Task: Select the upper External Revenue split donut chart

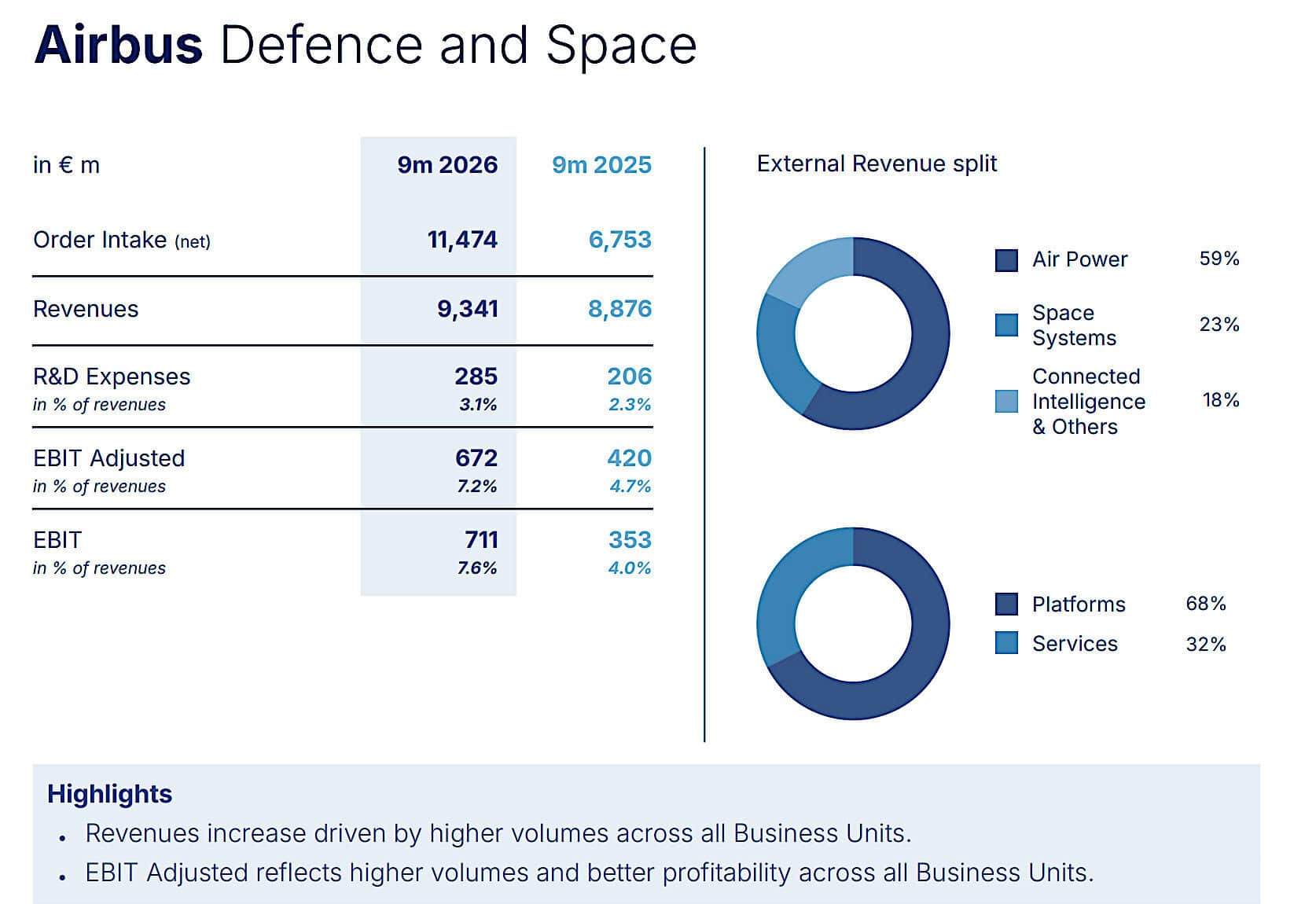Action: pos(853,333)
